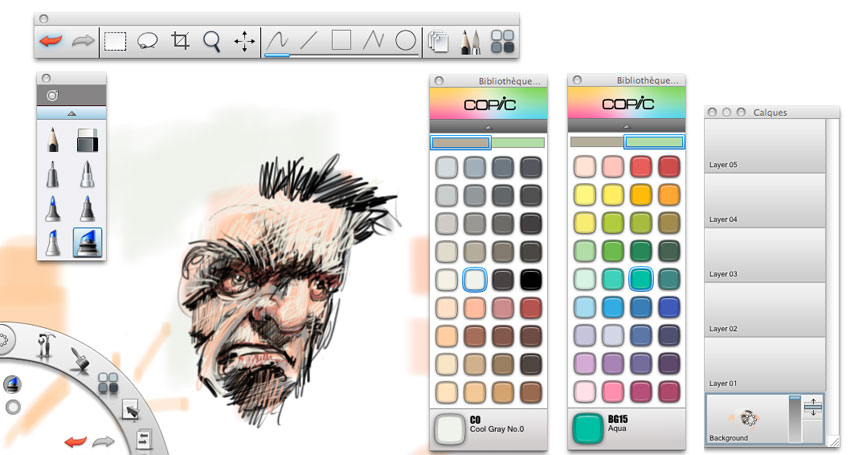Pick the pure black swatch in gray library
This screenshot has width=850, height=455.
(x=531, y=280)
